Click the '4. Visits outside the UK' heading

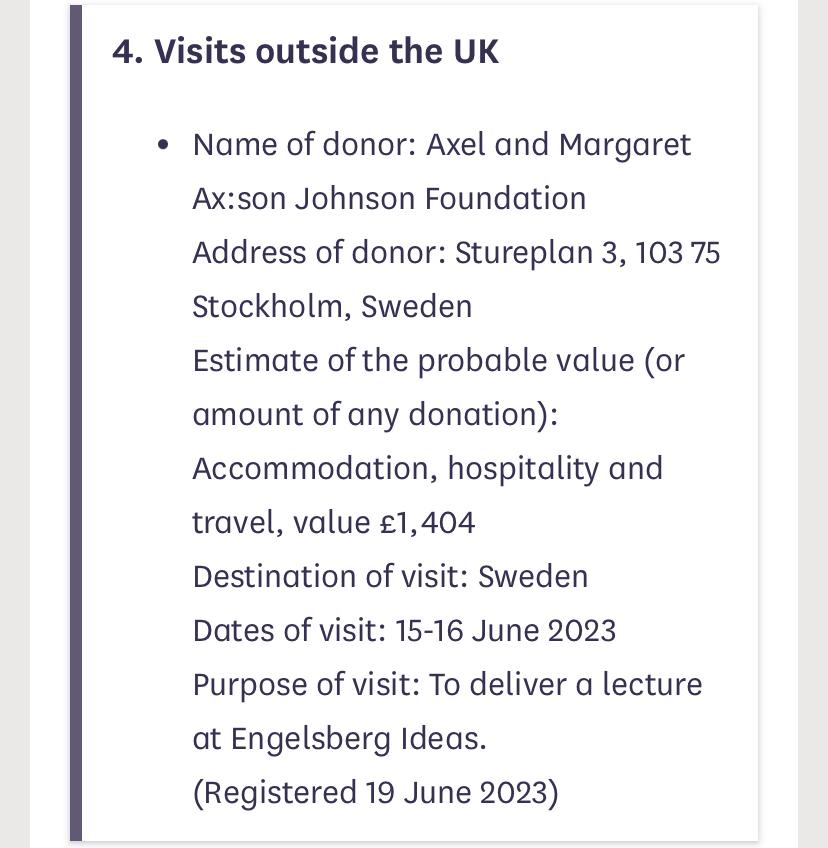click(305, 51)
